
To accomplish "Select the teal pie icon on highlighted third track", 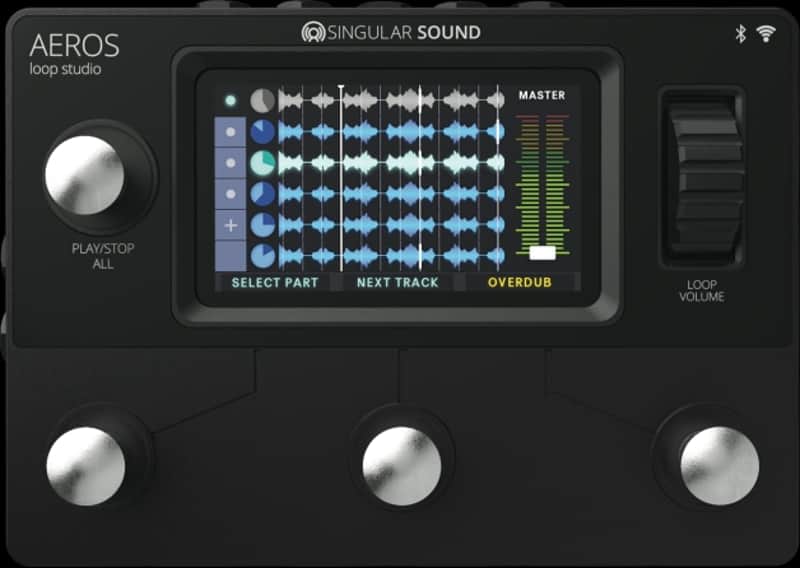I will [263, 163].
